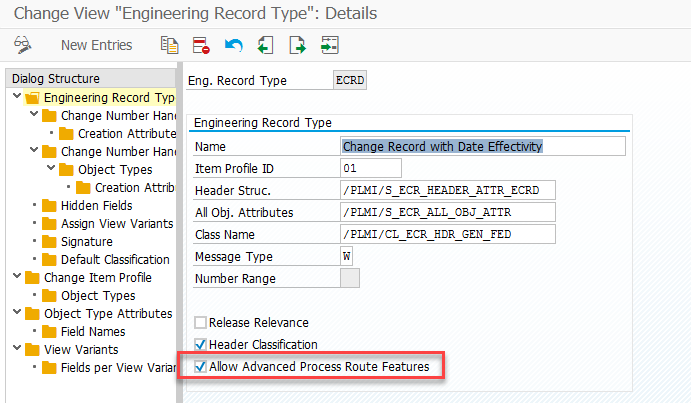691x403 pixels.
Task: Select Hidden Fields in the dialog tree
Action: point(97,205)
